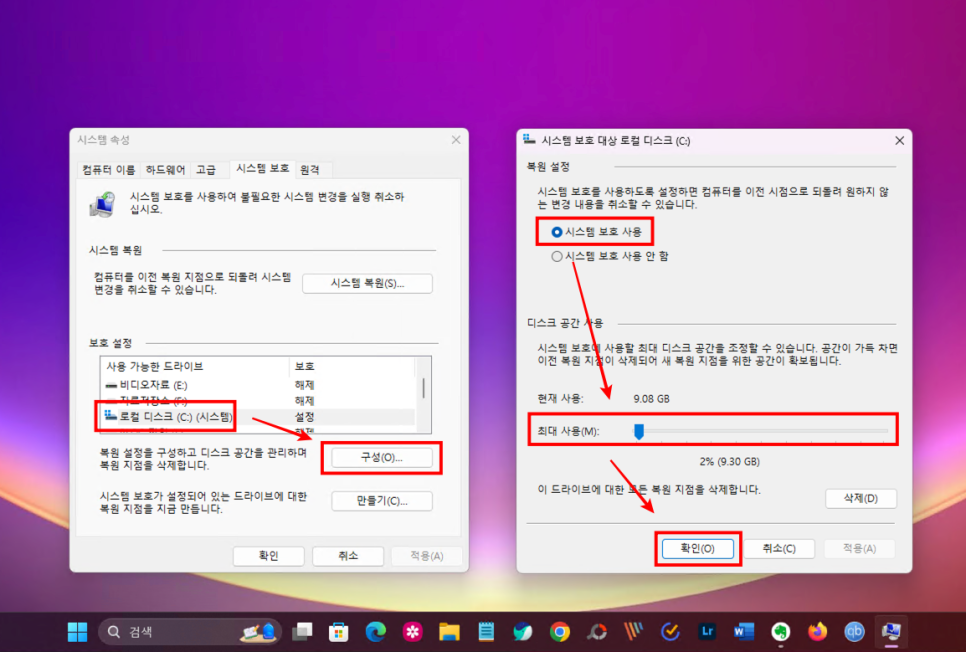Viewport: 966px width, 652px height.
Task: Click 취소 in the 시스템 속성 window
Action: tap(348, 556)
